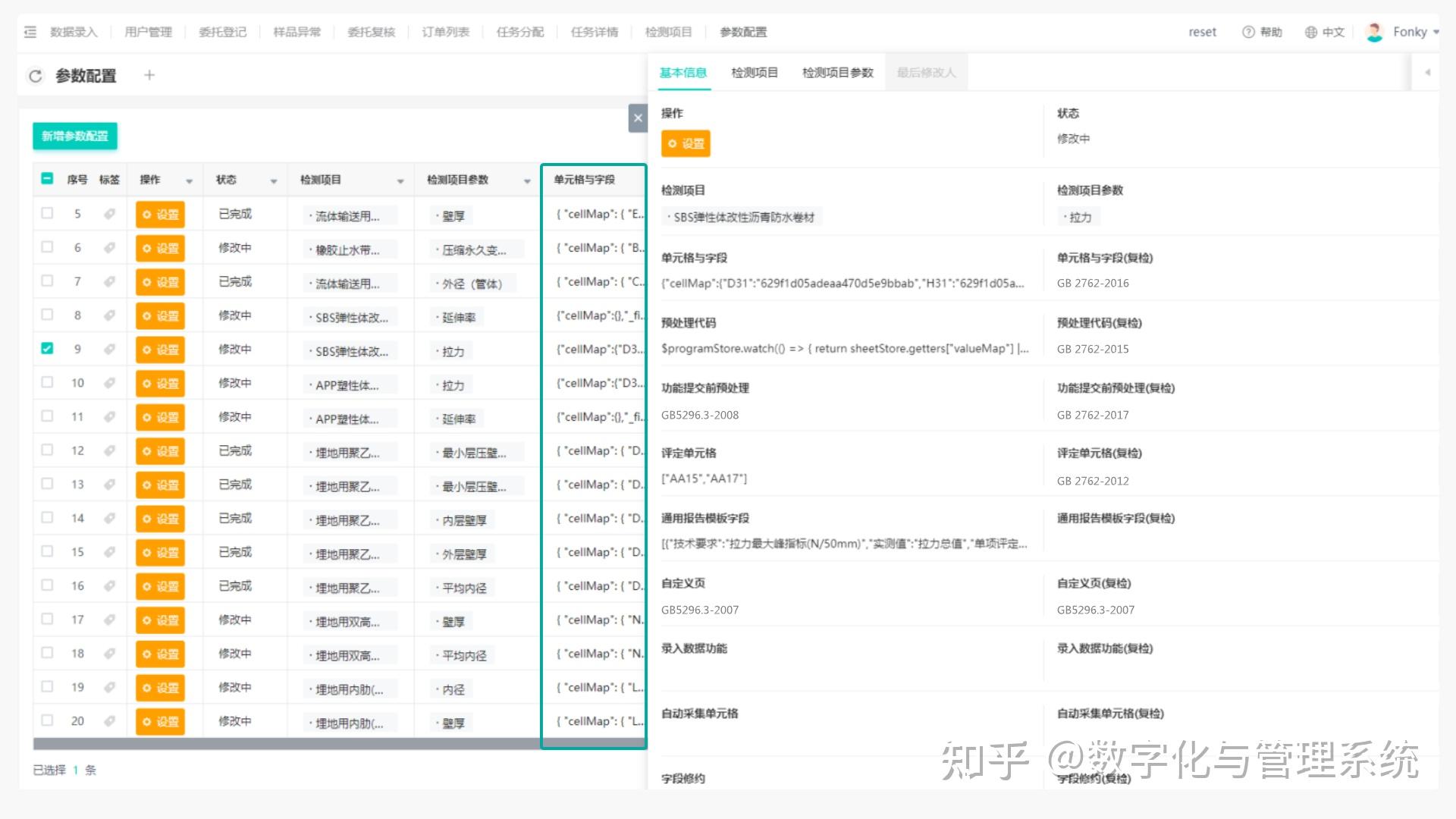The height and width of the screenshot is (819, 1456).
Task: Click the globe icon next to 中文
Action: tap(1310, 32)
